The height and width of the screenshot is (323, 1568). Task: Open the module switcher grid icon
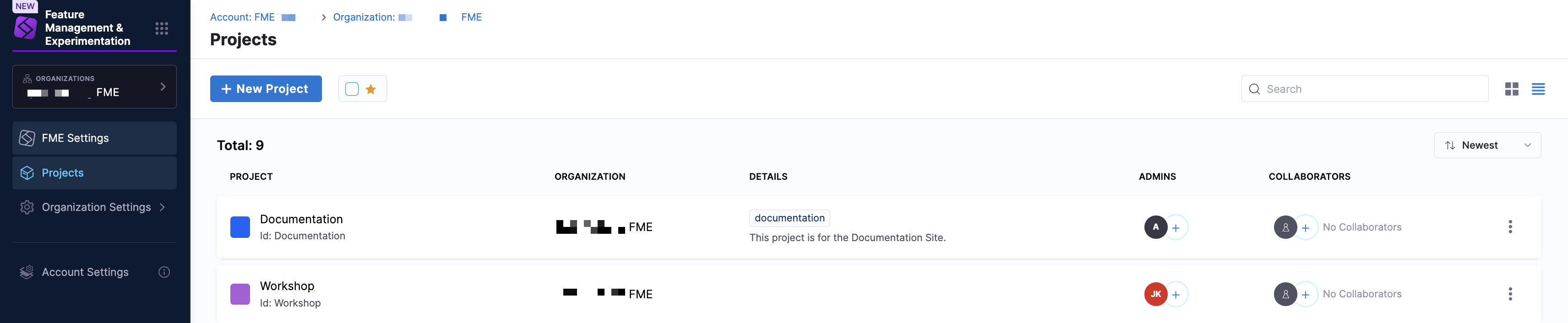point(161,28)
